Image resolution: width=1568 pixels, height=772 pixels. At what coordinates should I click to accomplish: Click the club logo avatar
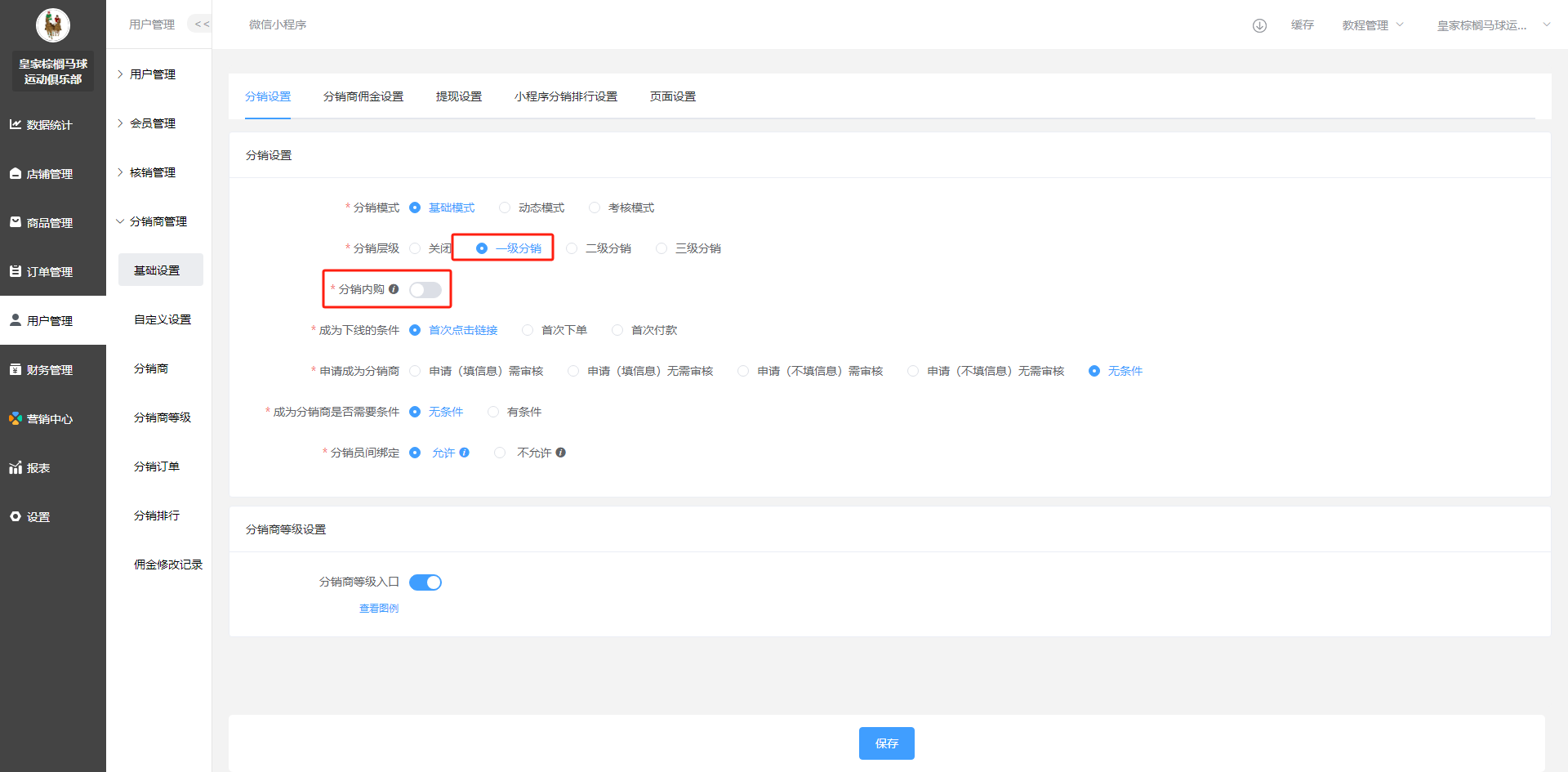pyautogui.click(x=53, y=25)
